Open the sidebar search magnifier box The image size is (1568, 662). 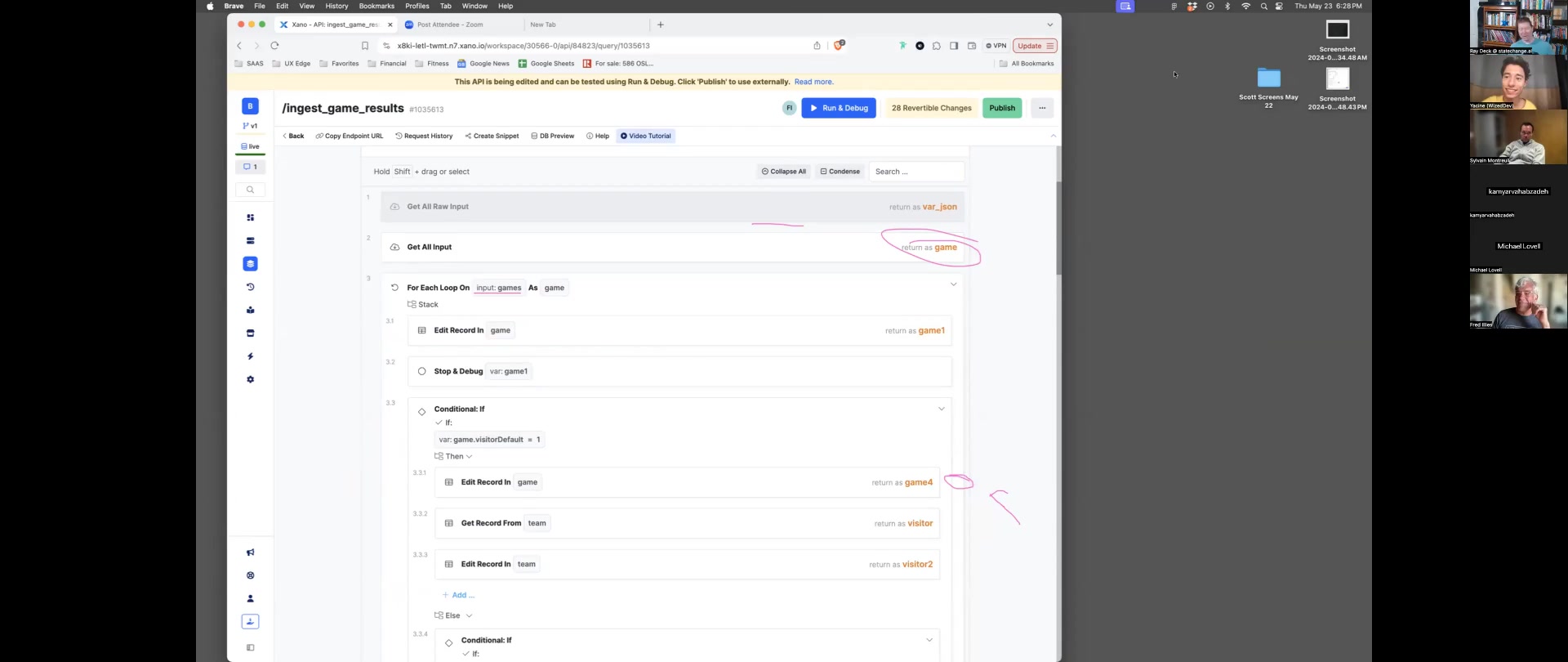click(250, 190)
